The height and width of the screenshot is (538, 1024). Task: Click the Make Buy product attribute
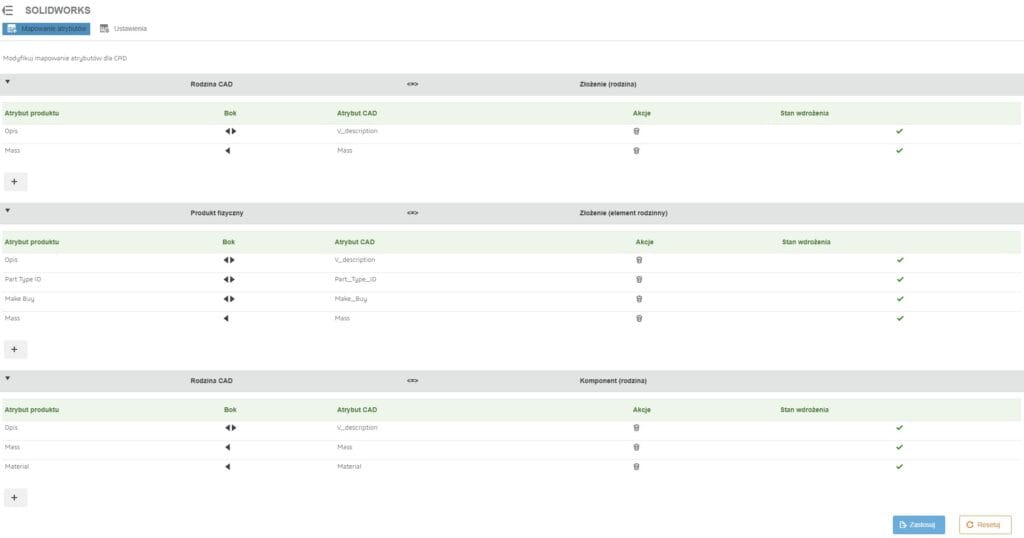[x=20, y=299]
